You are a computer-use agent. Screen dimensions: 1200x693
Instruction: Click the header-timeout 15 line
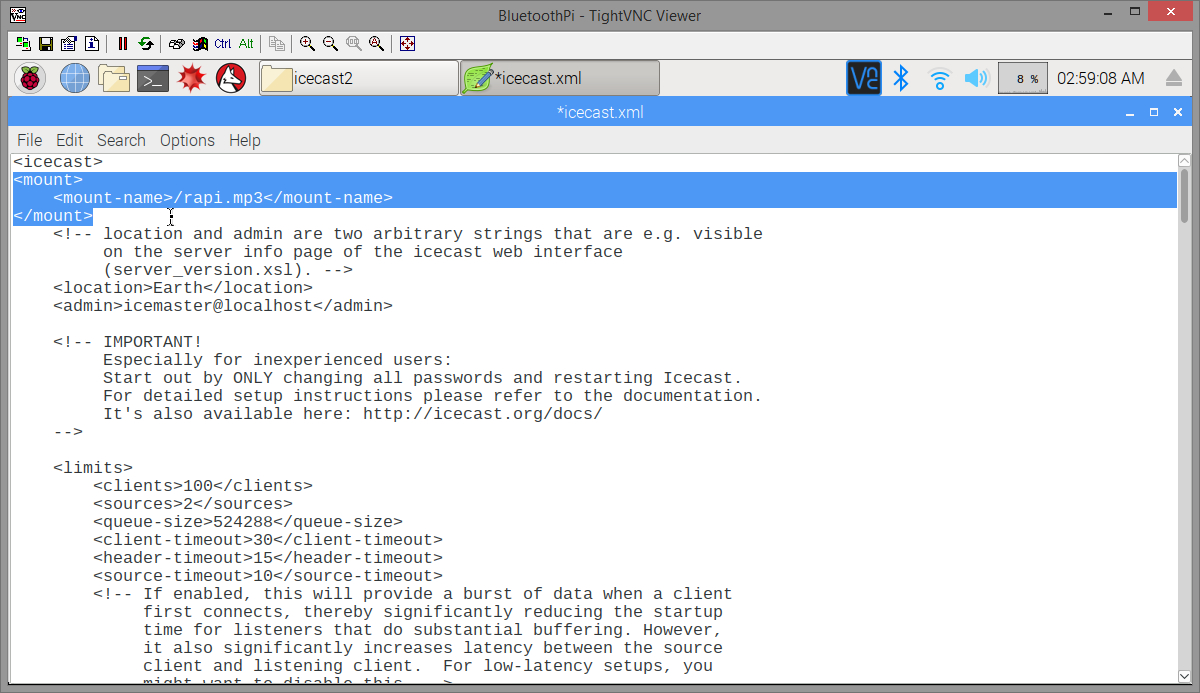[268, 558]
